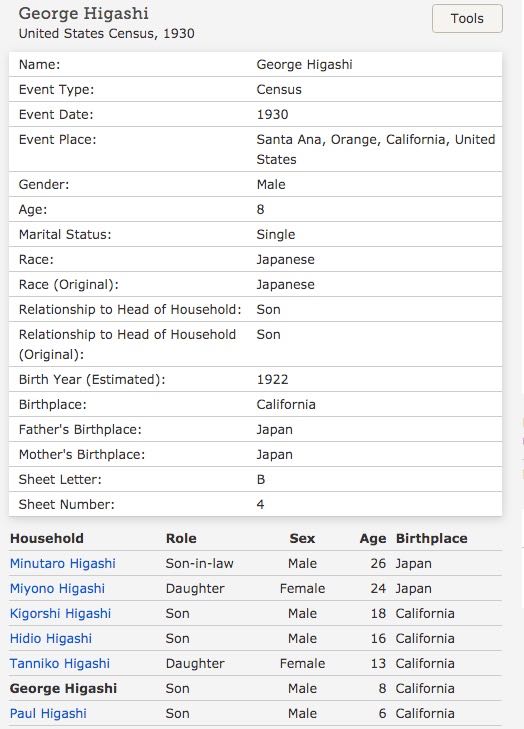Open the Tools button
Viewport: 524px width, 729px height.
467,19
